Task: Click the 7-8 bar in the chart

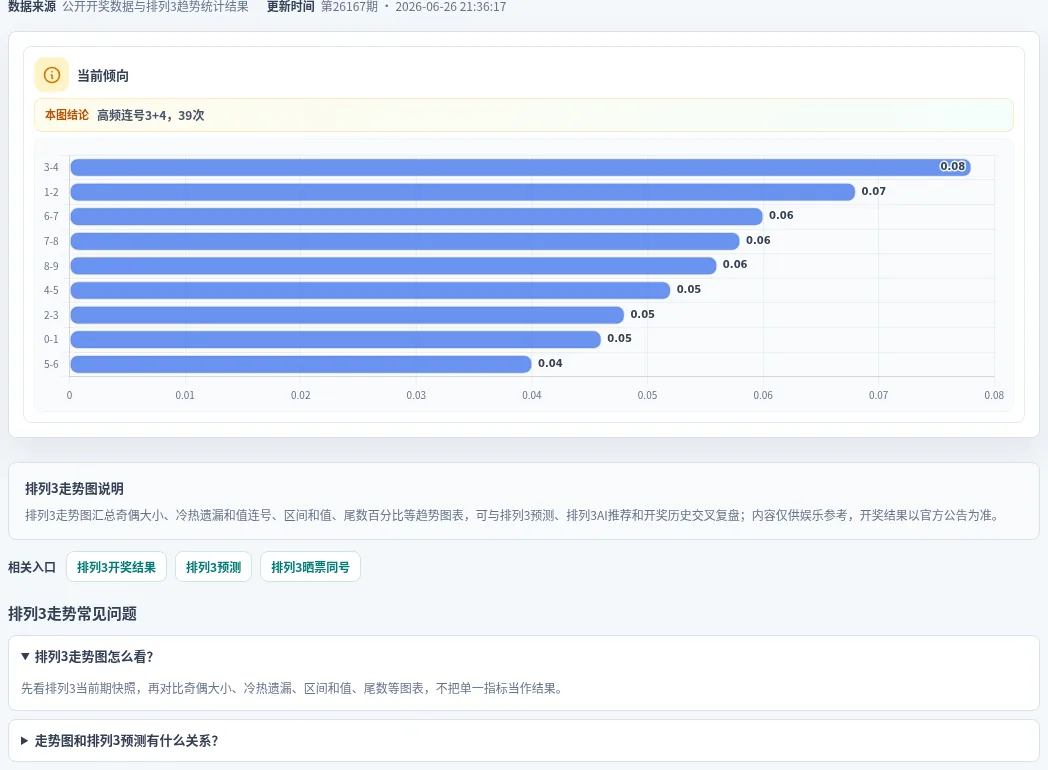Action: (404, 241)
